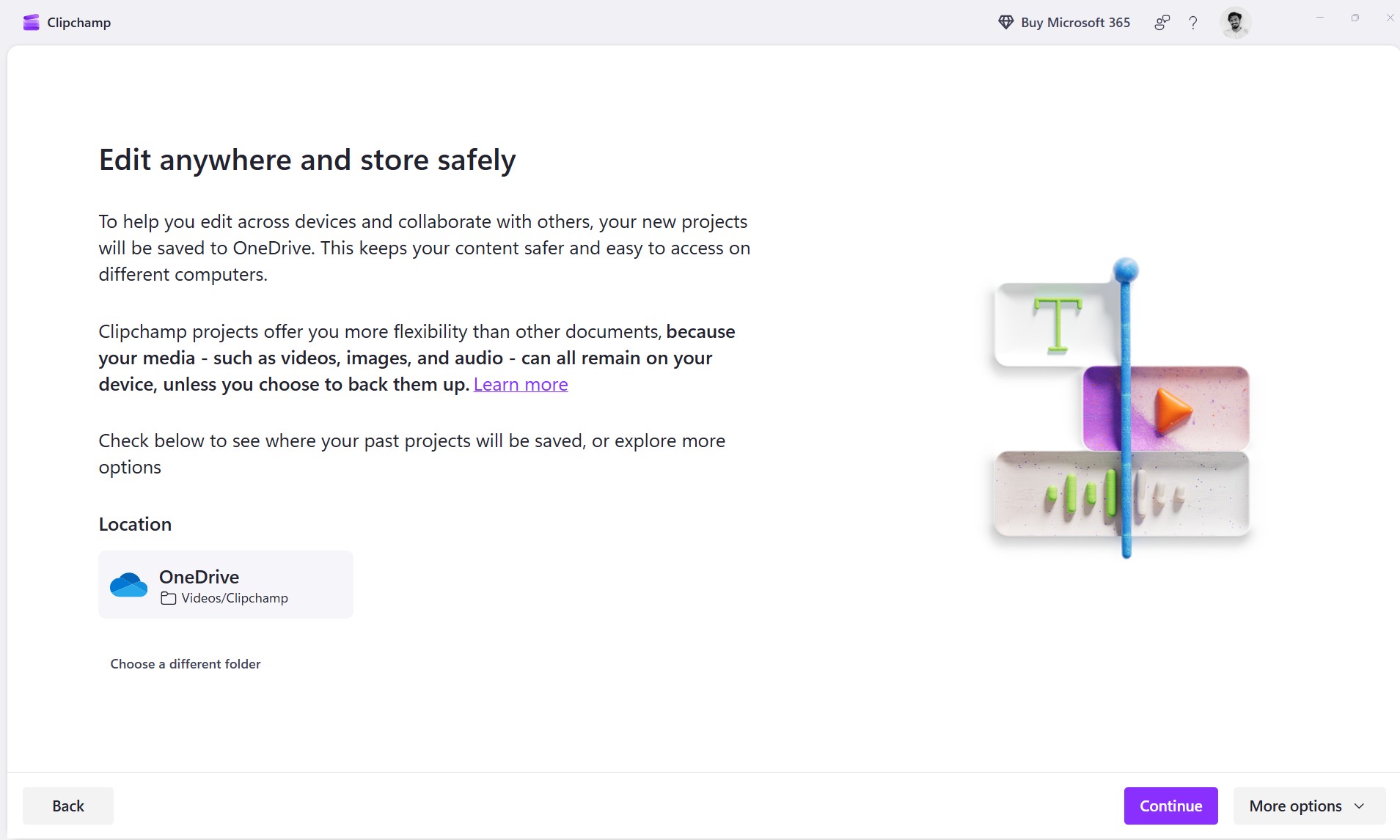Click the Clipchamp app name text
1400x840 pixels.
78,22
